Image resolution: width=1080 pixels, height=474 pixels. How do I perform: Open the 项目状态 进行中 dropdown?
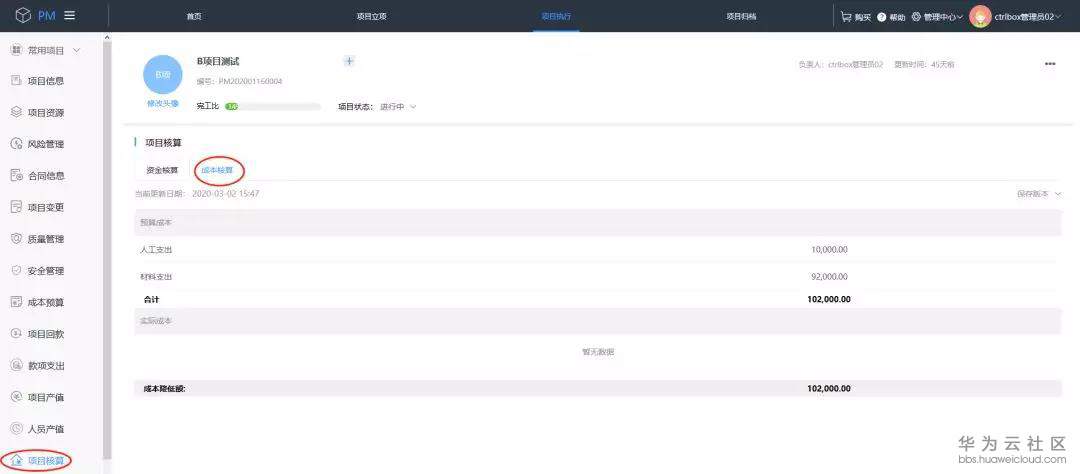[398, 107]
